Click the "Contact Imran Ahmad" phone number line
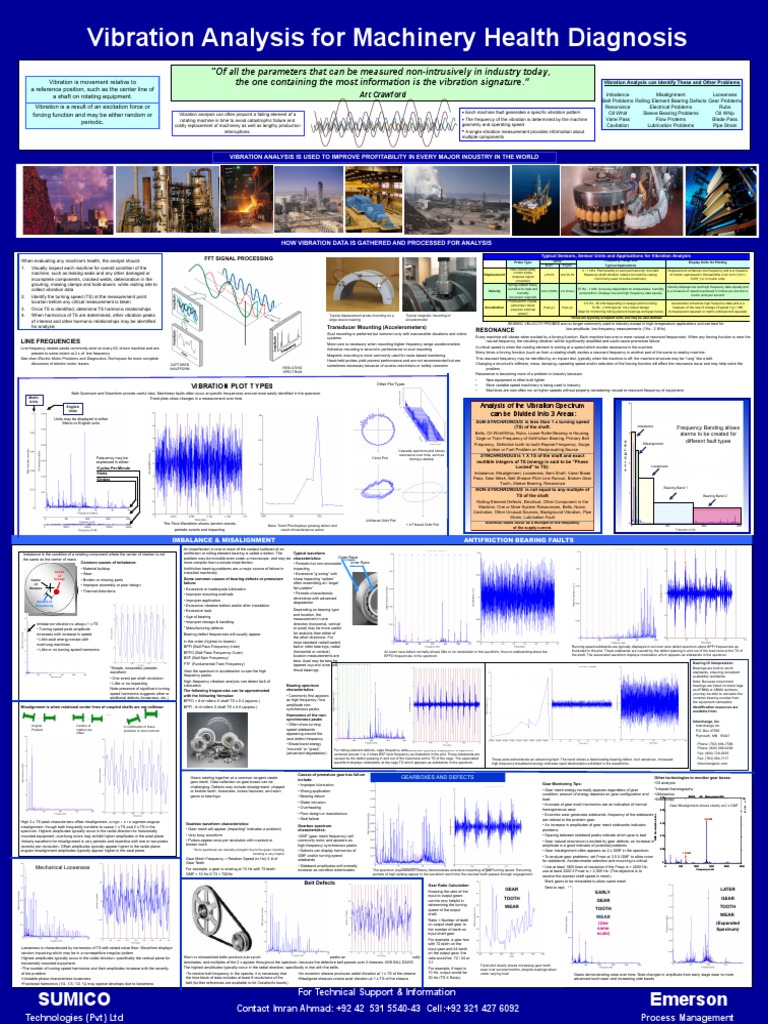Image resolution: width=768 pixels, height=1024 pixels. 377,1008
